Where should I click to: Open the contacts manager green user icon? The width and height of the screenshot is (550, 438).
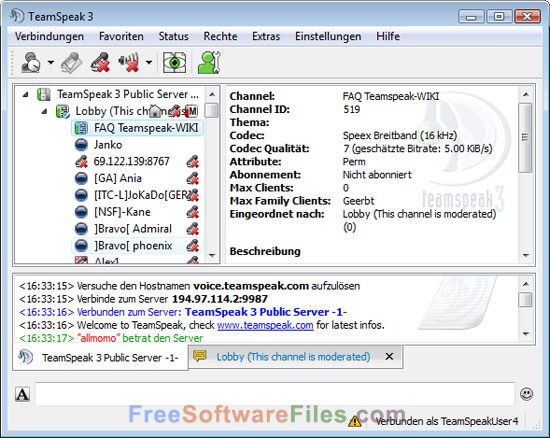point(209,62)
